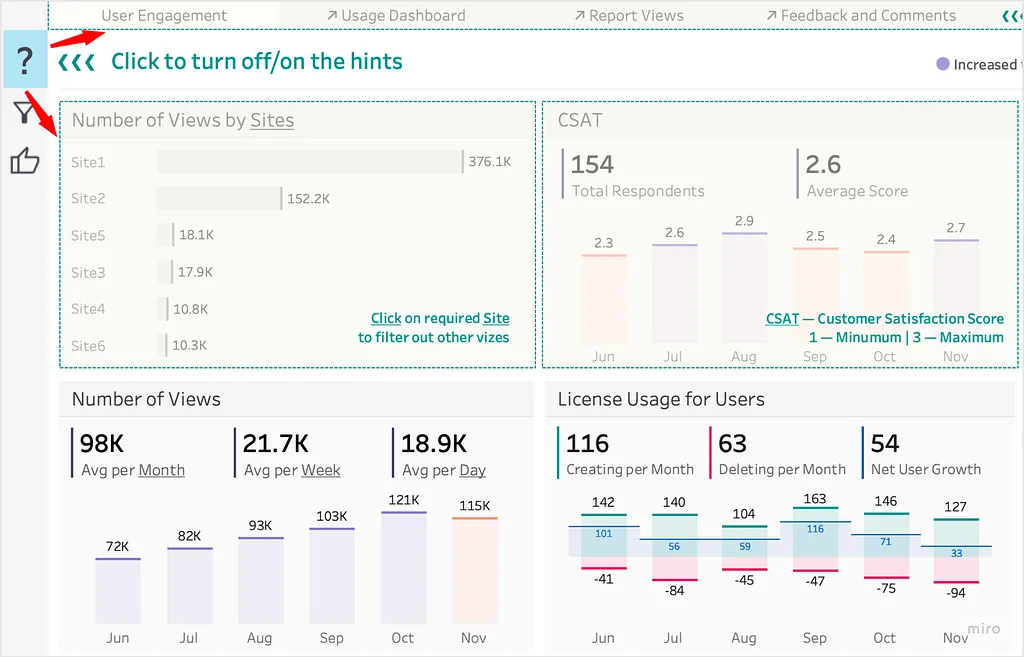
Task: Select the Site2 bar with 152.2K
Action: (219, 199)
